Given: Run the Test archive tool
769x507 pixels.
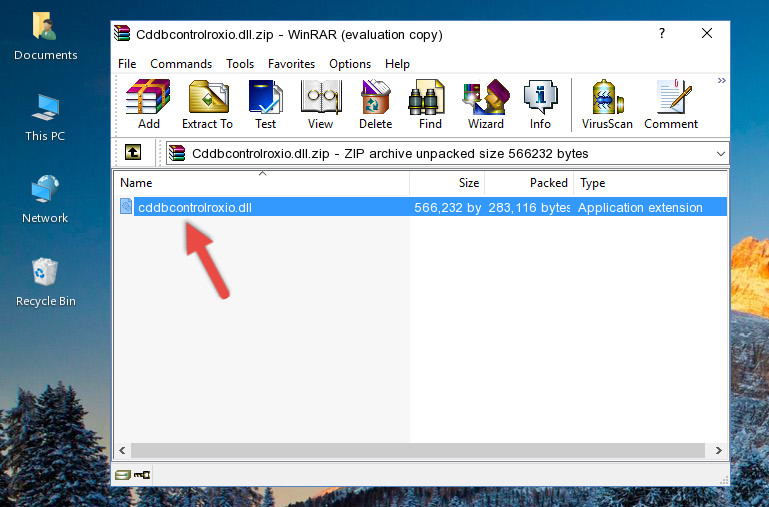Looking at the screenshot, I should pos(265,104).
